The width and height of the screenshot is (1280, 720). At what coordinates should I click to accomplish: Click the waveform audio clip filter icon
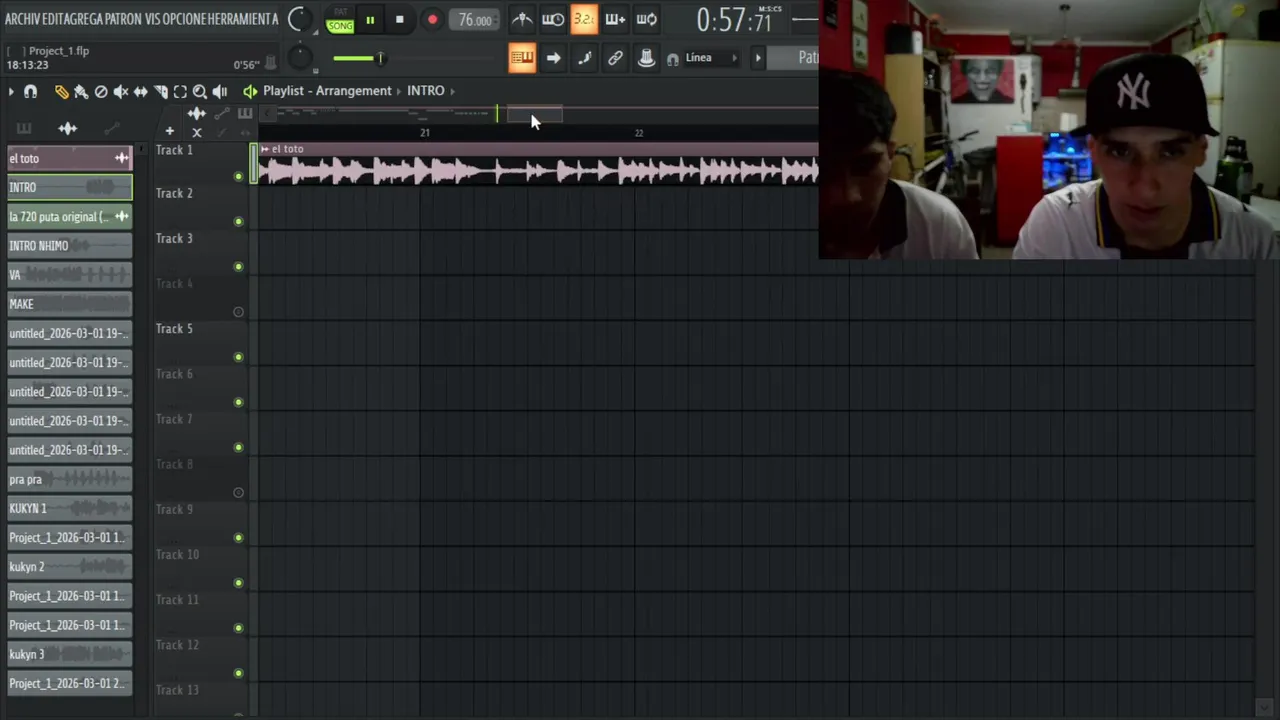(68, 128)
